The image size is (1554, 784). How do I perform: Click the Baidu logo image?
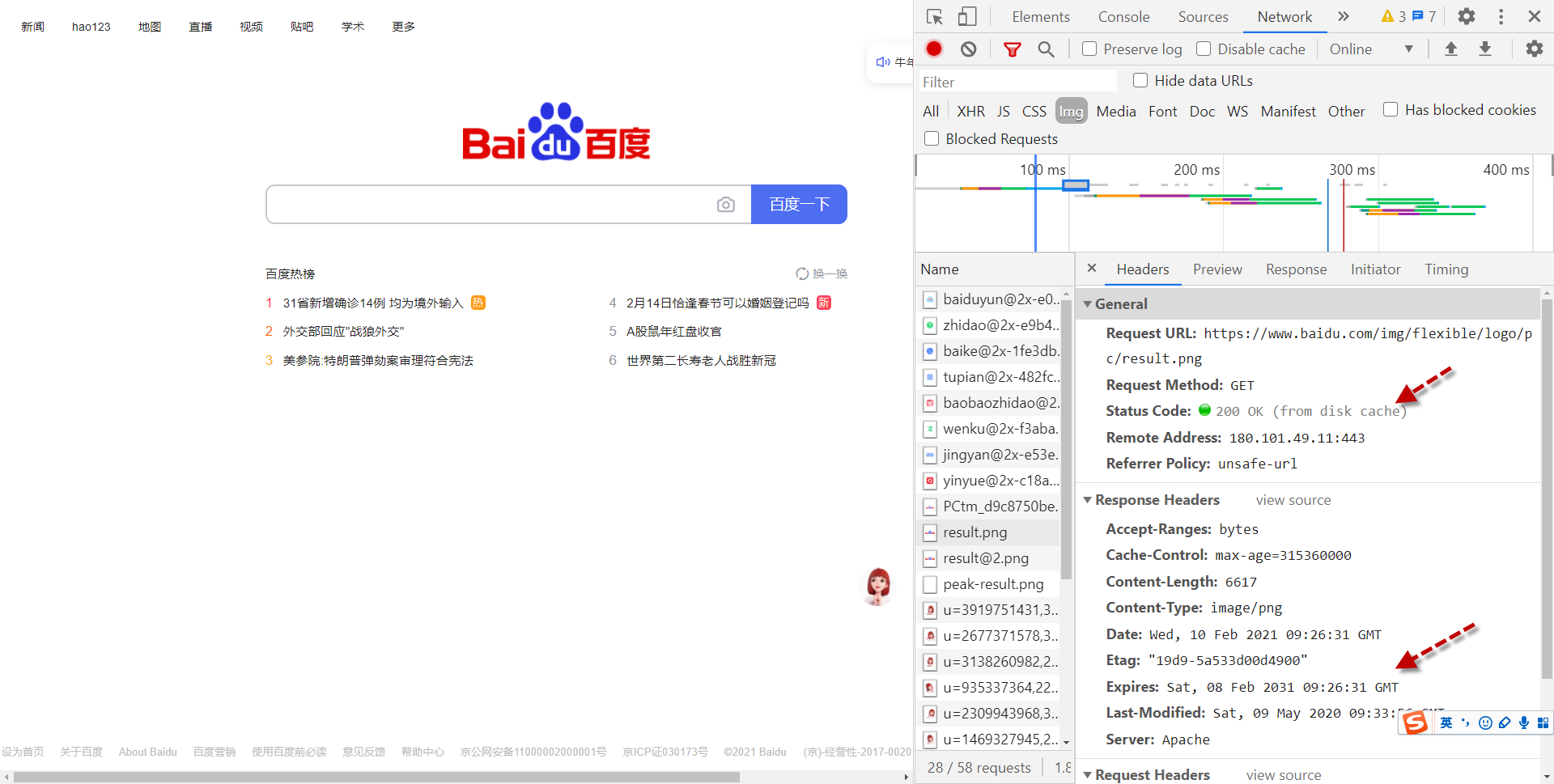click(x=556, y=132)
